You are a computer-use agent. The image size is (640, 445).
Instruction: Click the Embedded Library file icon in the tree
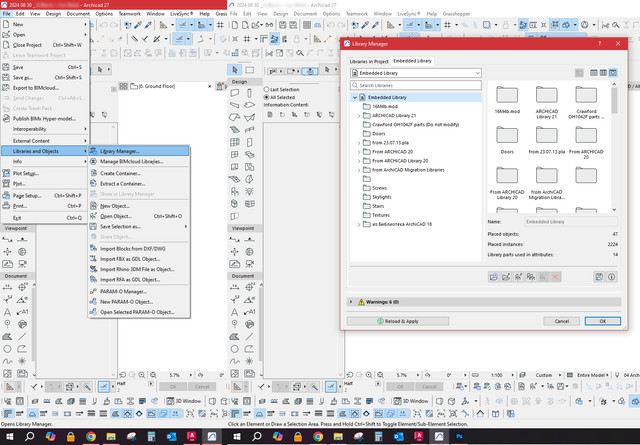tap(362, 98)
